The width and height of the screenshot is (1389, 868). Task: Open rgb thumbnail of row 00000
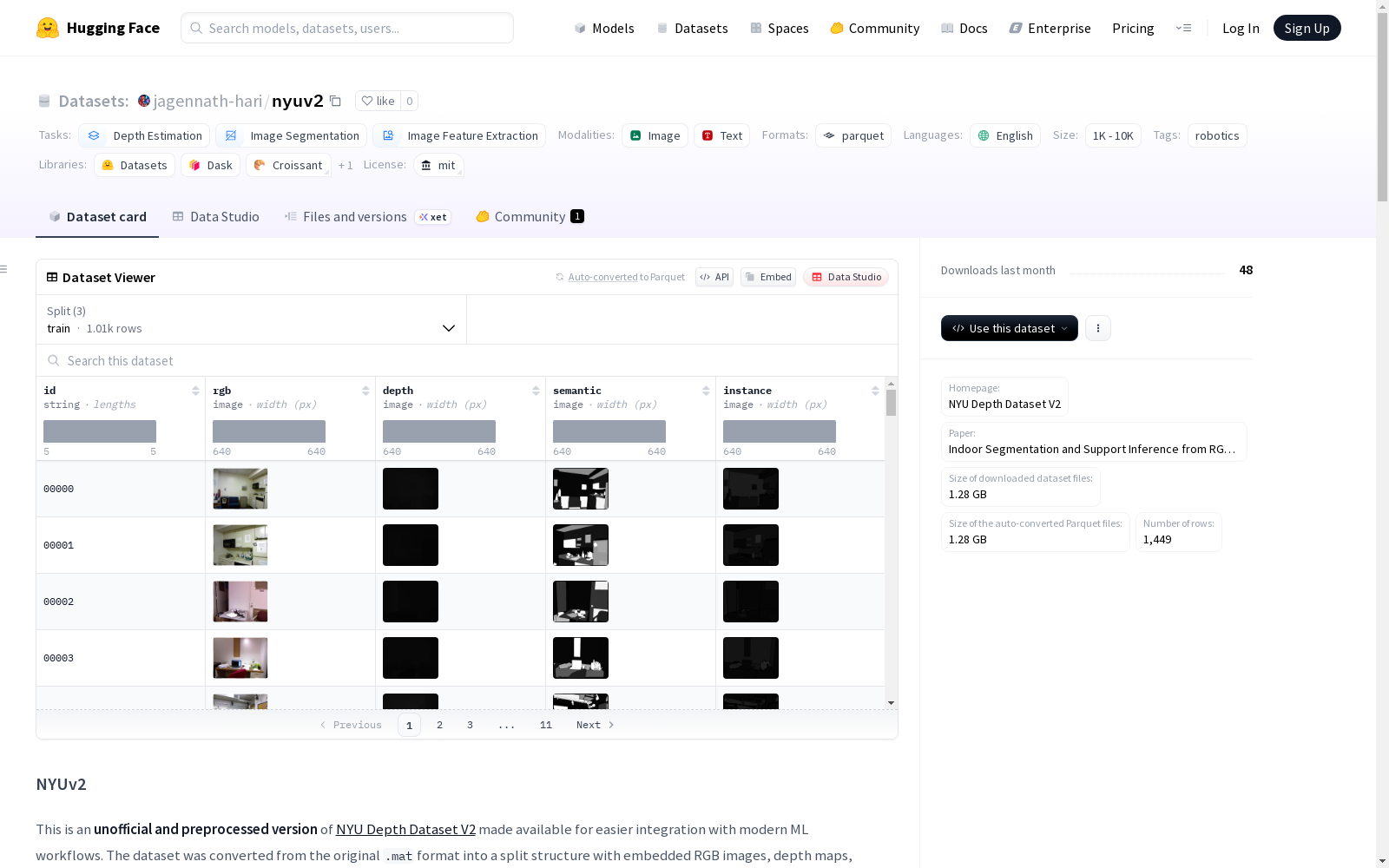click(240, 489)
